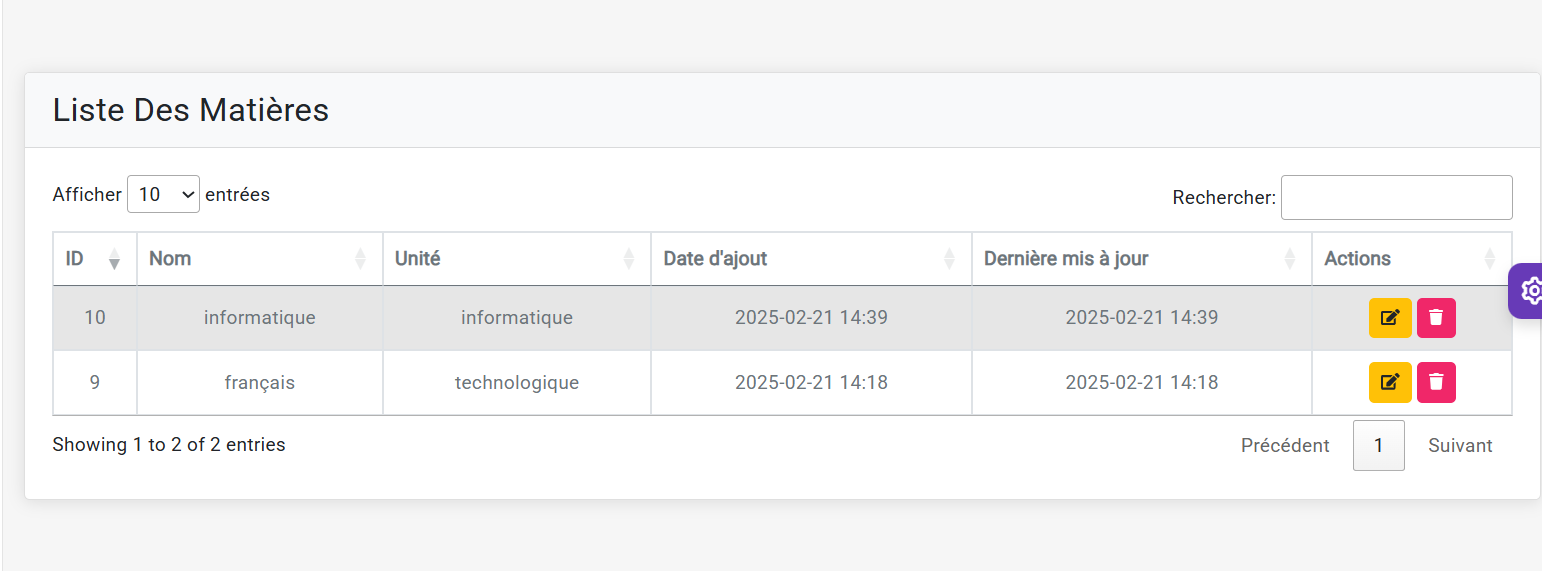Click the Liste Des Matières heading
The height and width of the screenshot is (571, 1542).
(x=191, y=110)
